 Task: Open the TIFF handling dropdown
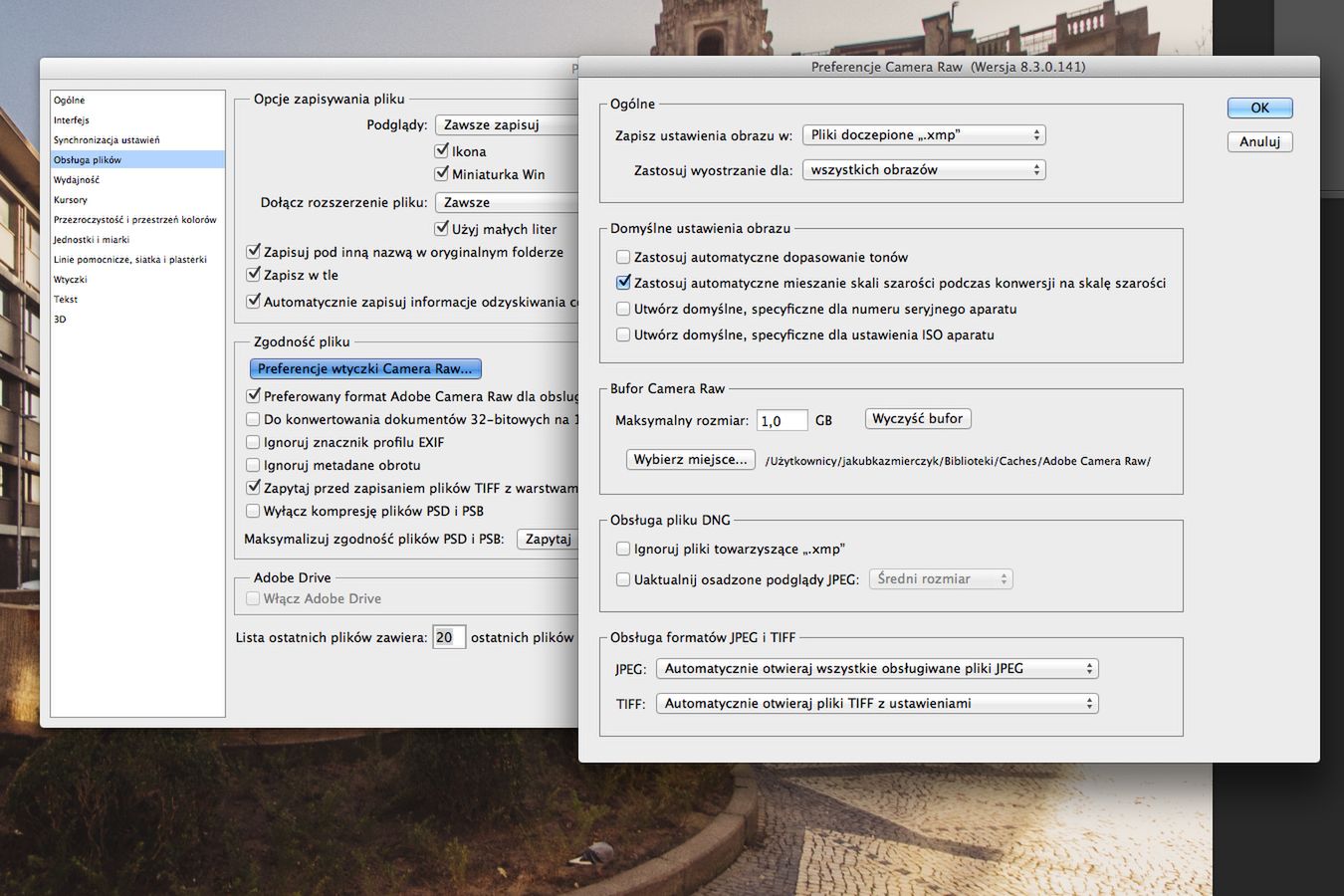click(876, 704)
